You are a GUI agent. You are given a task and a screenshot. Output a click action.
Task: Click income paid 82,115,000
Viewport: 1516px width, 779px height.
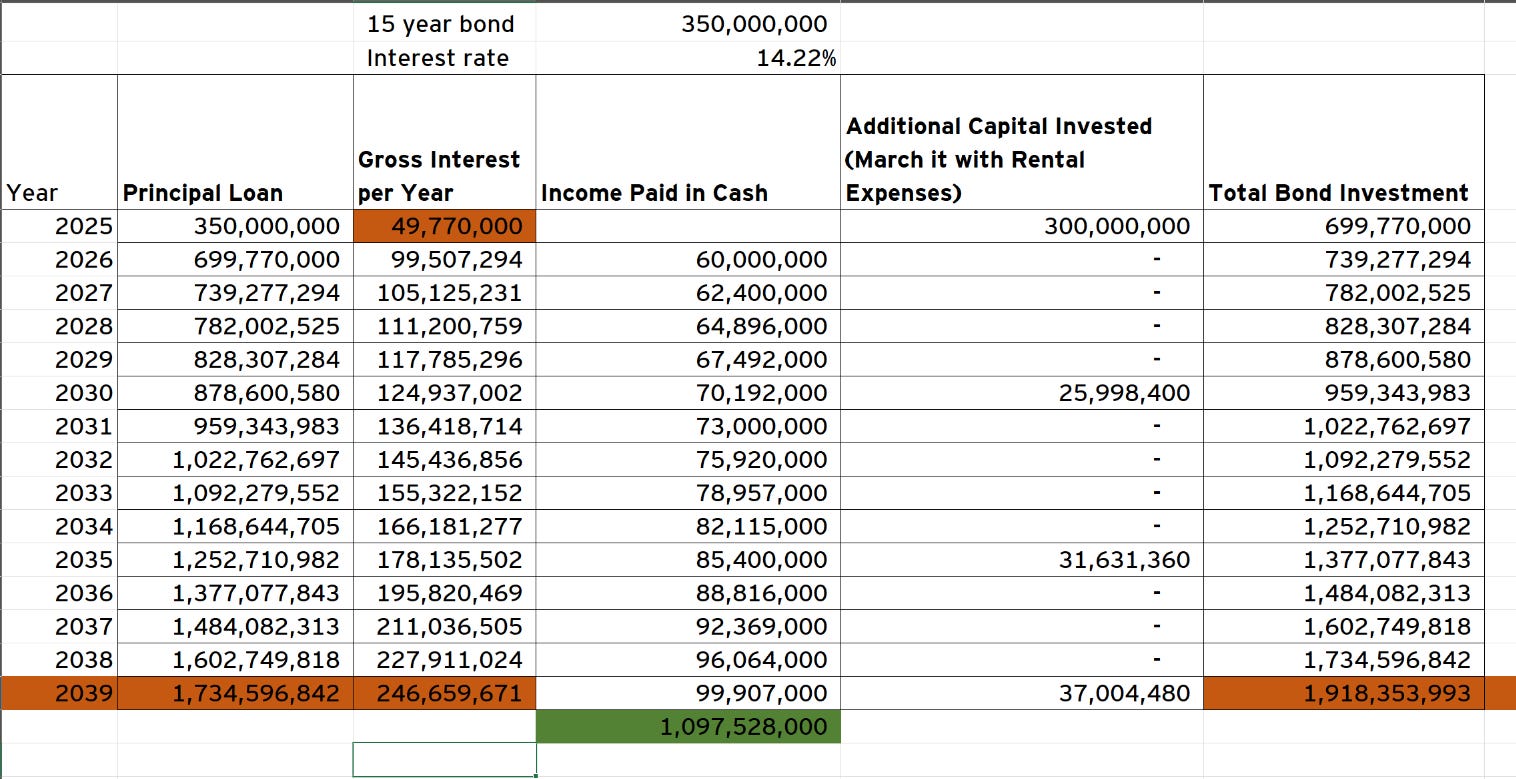(688, 527)
